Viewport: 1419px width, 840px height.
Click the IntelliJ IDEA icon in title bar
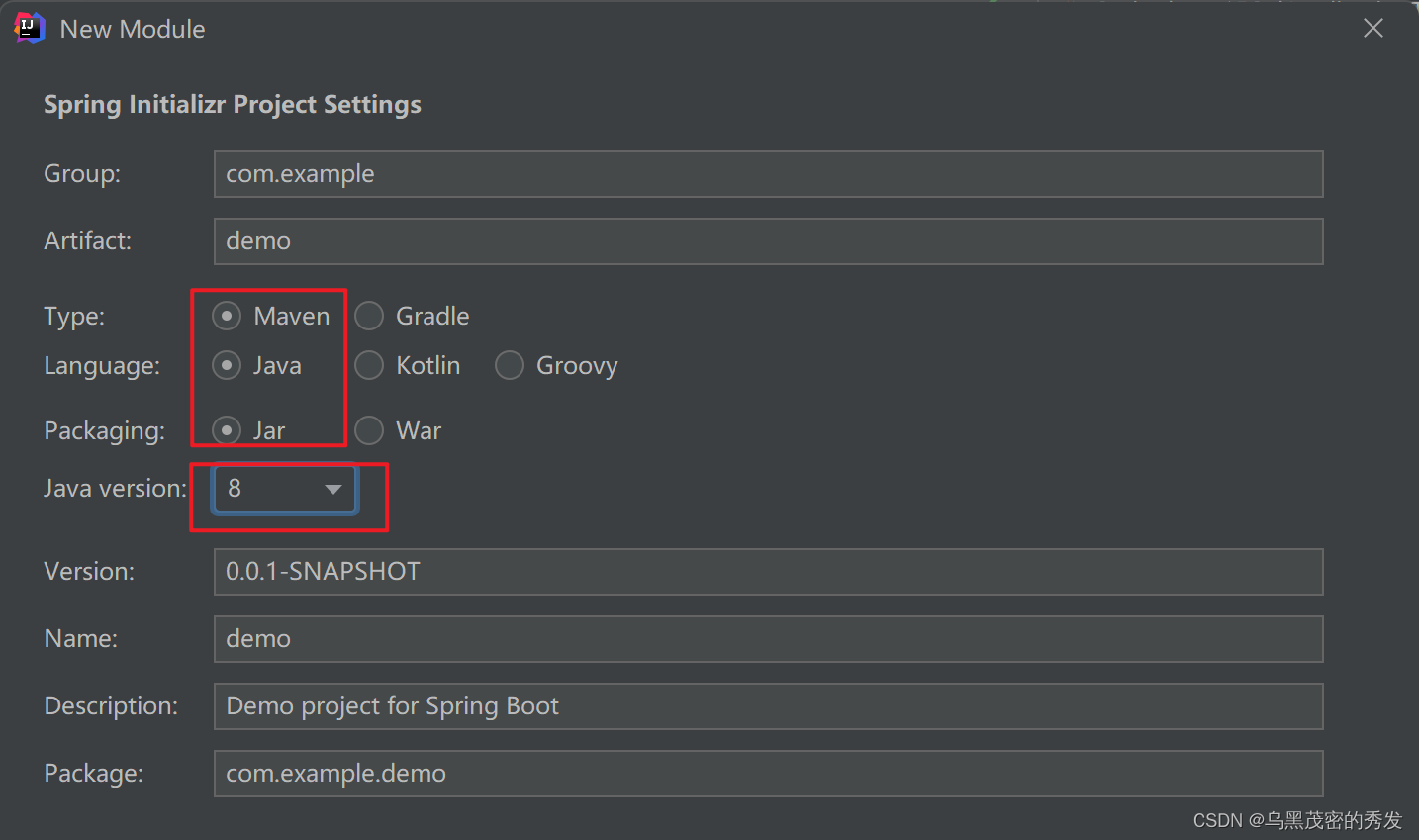click(x=30, y=28)
